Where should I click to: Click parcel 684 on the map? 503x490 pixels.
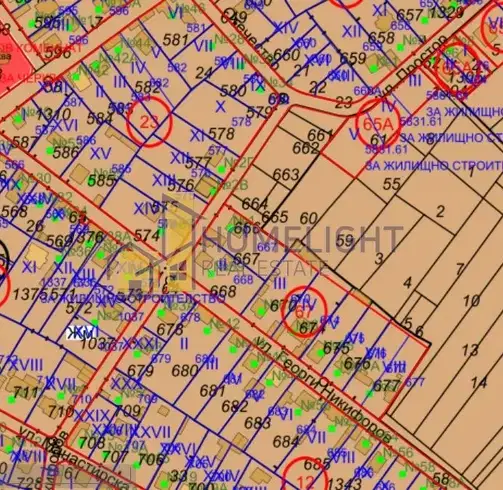coord(286,442)
